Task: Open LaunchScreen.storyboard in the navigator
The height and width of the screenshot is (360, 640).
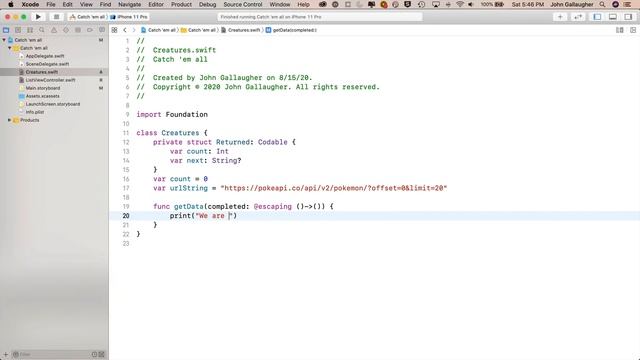Action: tap(53, 104)
